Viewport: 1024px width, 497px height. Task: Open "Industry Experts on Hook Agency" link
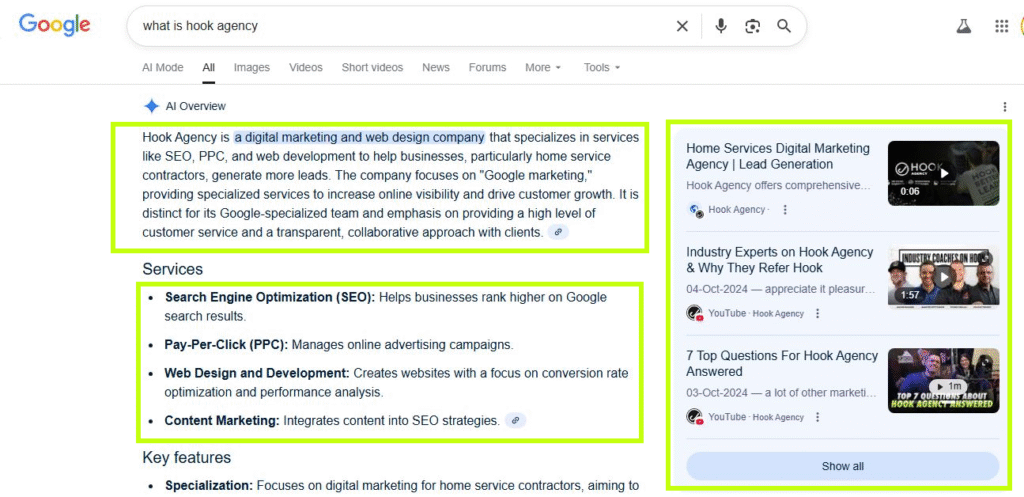pyautogui.click(x=779, y=260)
